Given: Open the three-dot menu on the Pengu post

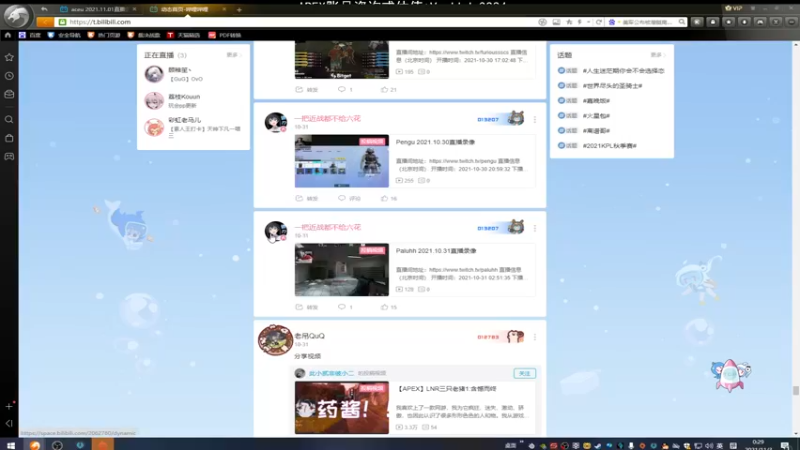Looking at the screenshot, I should pos(535,119).
